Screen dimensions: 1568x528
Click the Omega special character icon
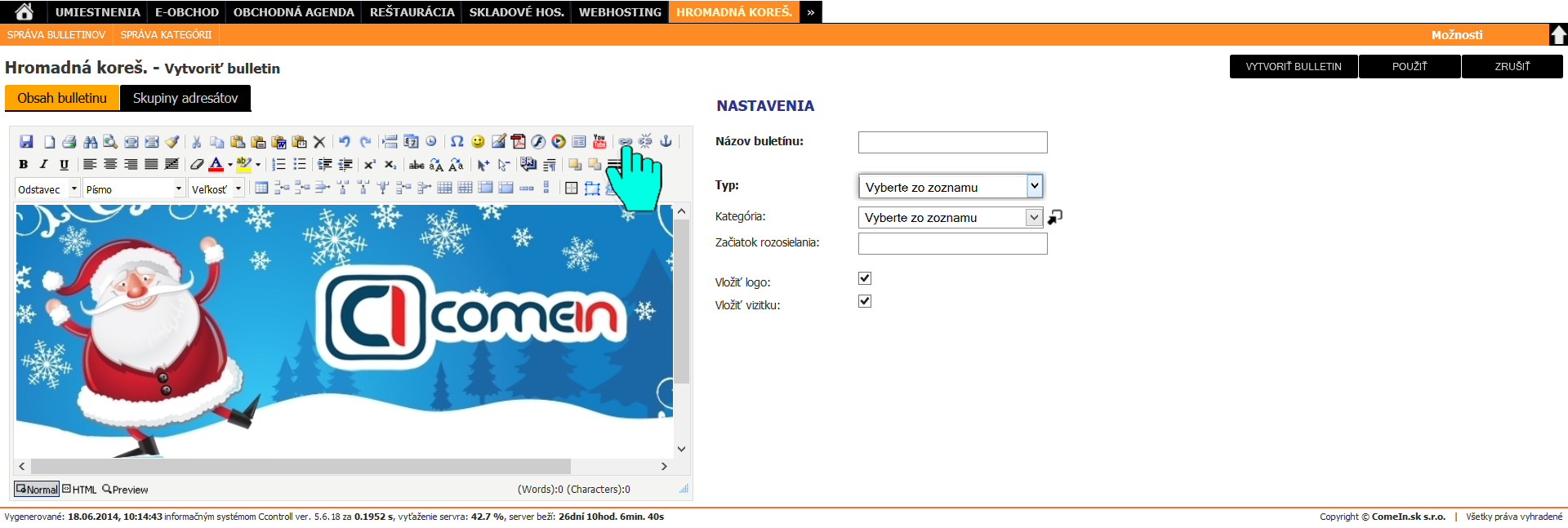coord(457,142)
